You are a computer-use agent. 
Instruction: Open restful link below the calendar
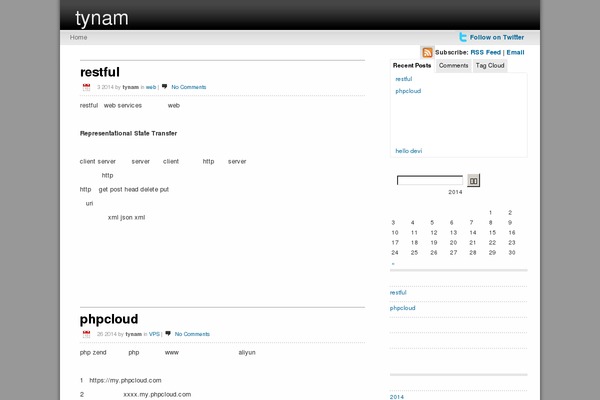398,292
